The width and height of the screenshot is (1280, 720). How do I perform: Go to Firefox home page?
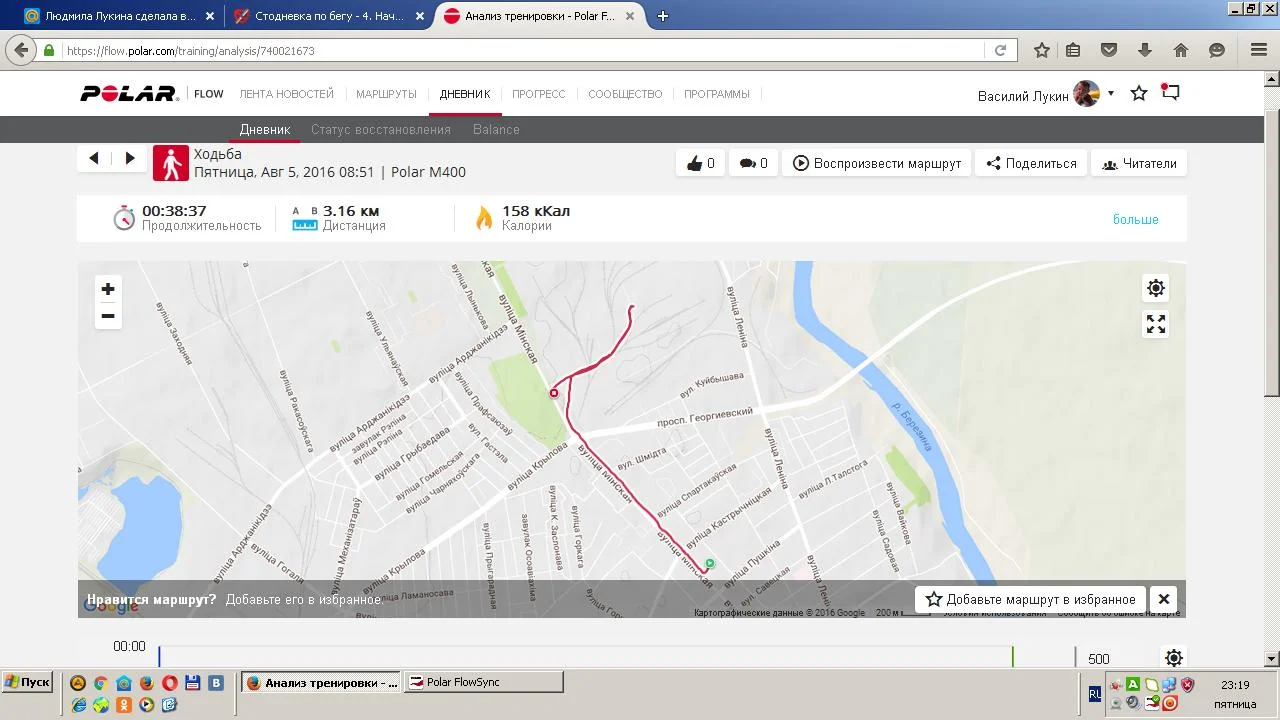click(x=1181, y=50)
